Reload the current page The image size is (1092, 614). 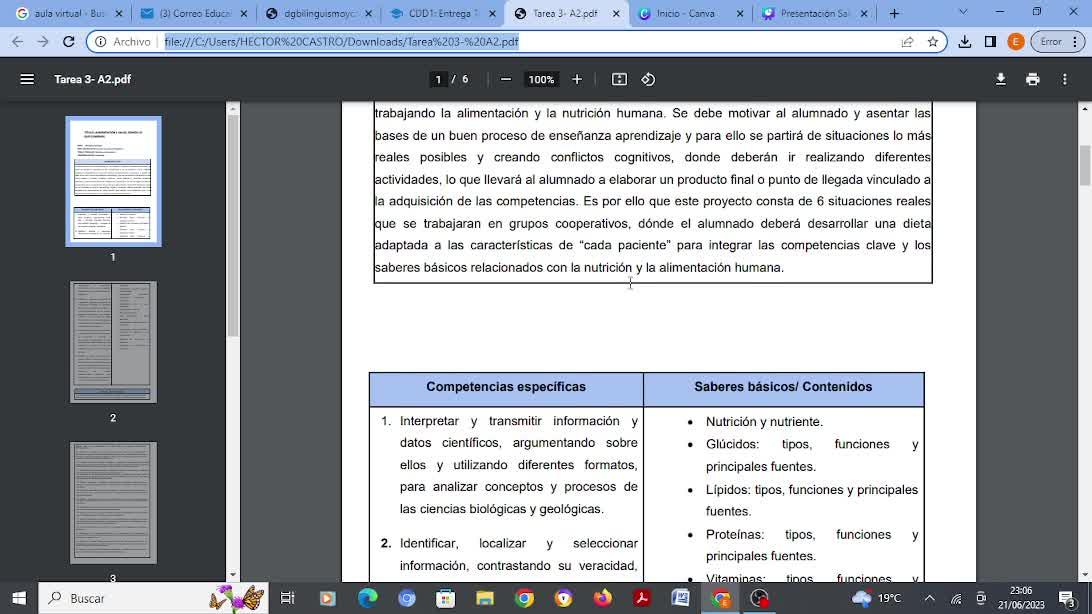click(x=68, y=42)
